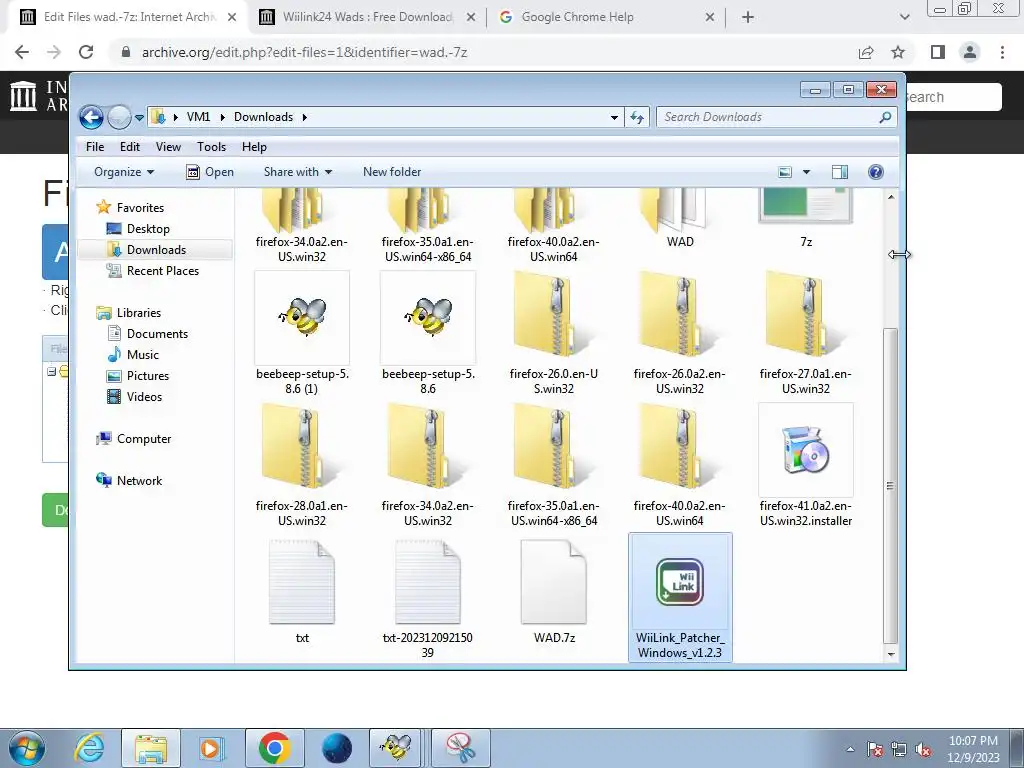Open the File menu
The height and width of the screenshot is (768, 1024).
coord(95,147)
